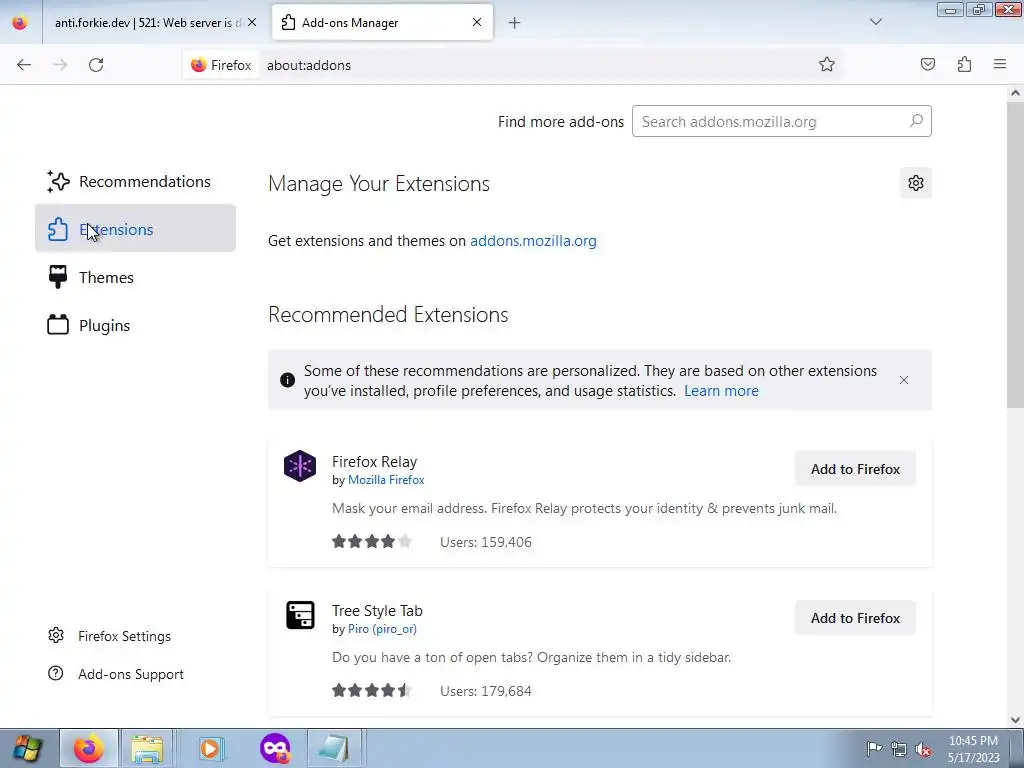
Task: Open the Learn more link
Action: click(x=721, y=391)
